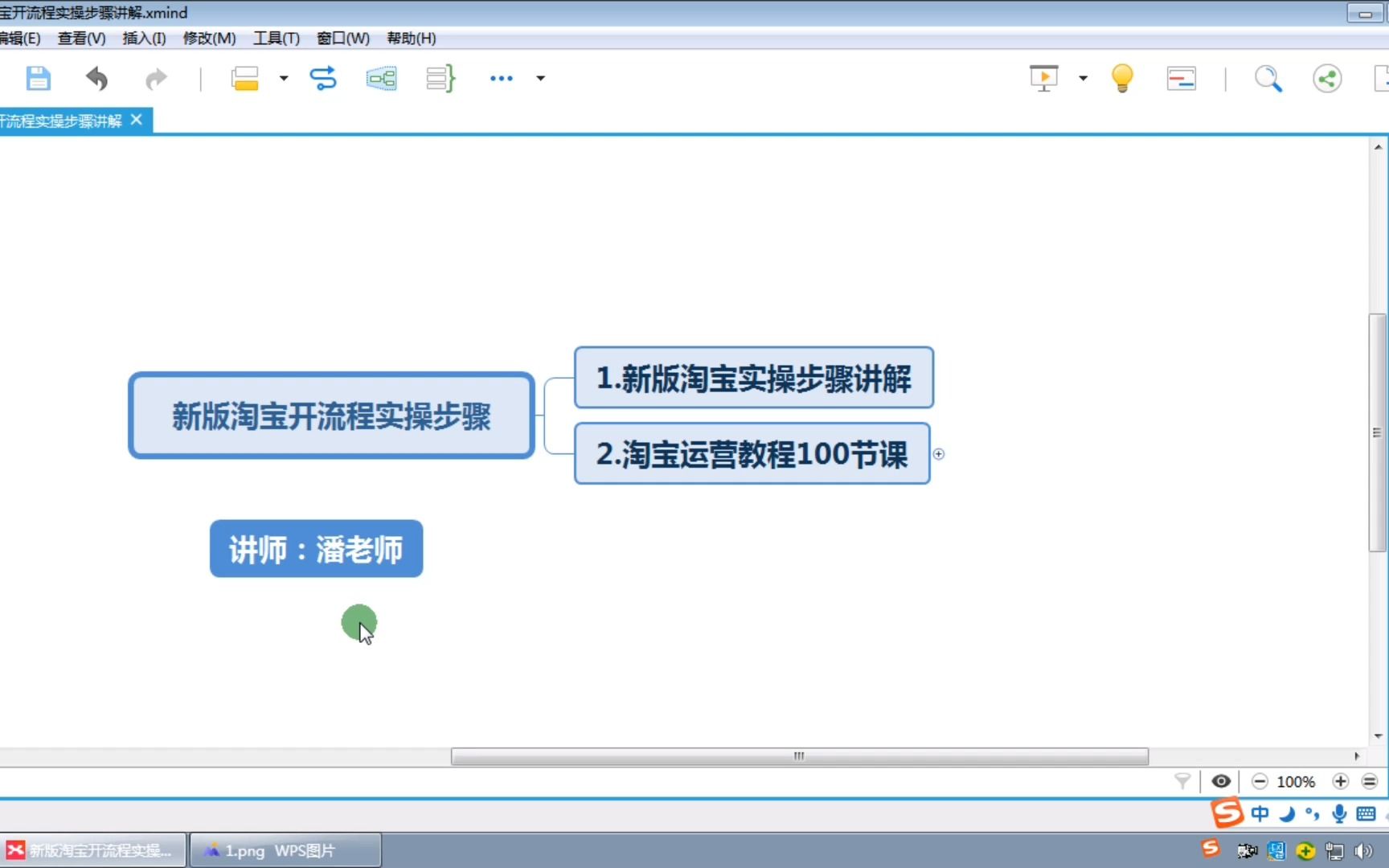Viewport: 1389px width, 868px height.
Task: Click the vertical scrollbar down arrow
Action: (x=1378, y=735)
